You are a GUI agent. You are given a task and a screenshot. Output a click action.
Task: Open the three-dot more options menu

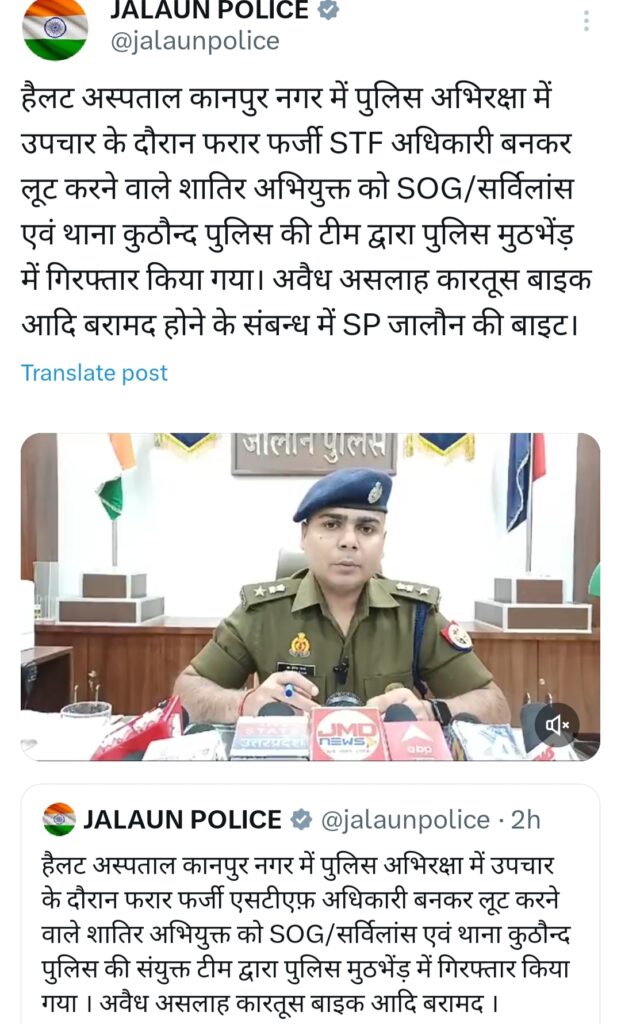pos(586,20)
